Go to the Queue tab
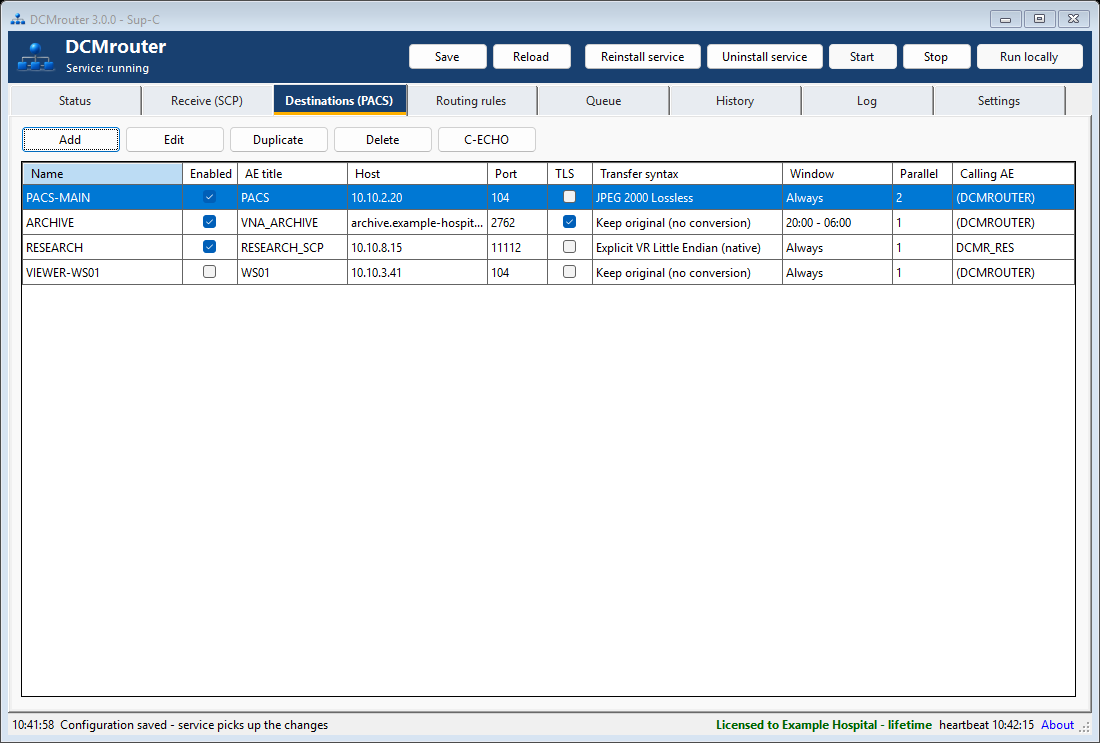The width and height of the screenshot is (1100, 743). [603, 100]
